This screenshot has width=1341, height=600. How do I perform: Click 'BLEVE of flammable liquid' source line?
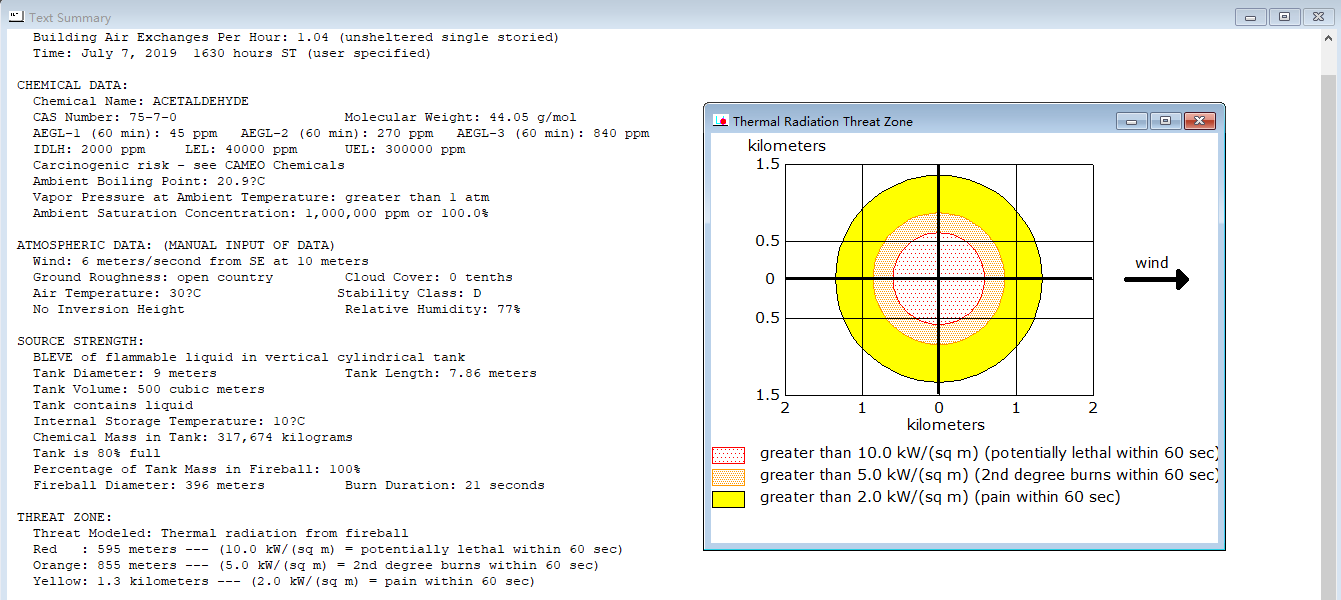tap(249, 357)
